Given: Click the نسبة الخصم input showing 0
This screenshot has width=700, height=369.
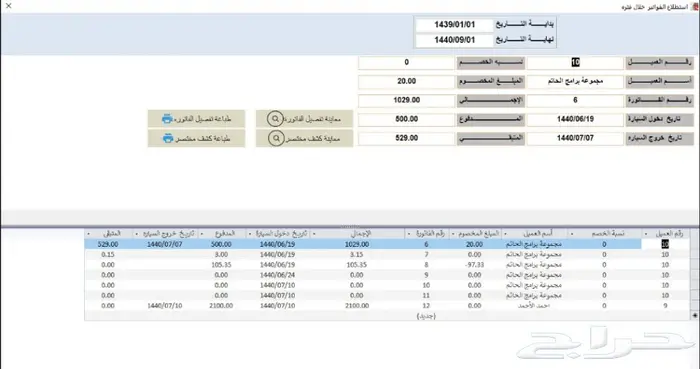Looking at the screenshot, I should click(x=406, y=62).
